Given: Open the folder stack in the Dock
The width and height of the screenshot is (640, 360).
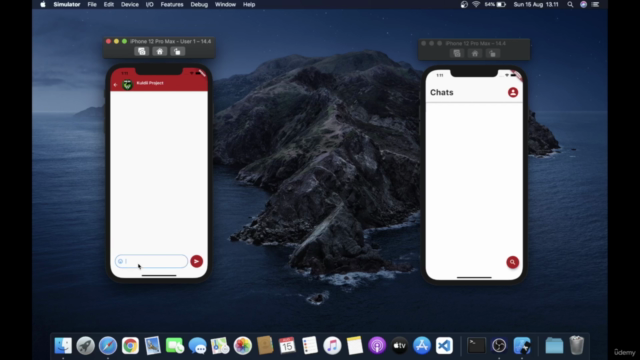Looking at the screenshot, I should (x=554, y=346).
